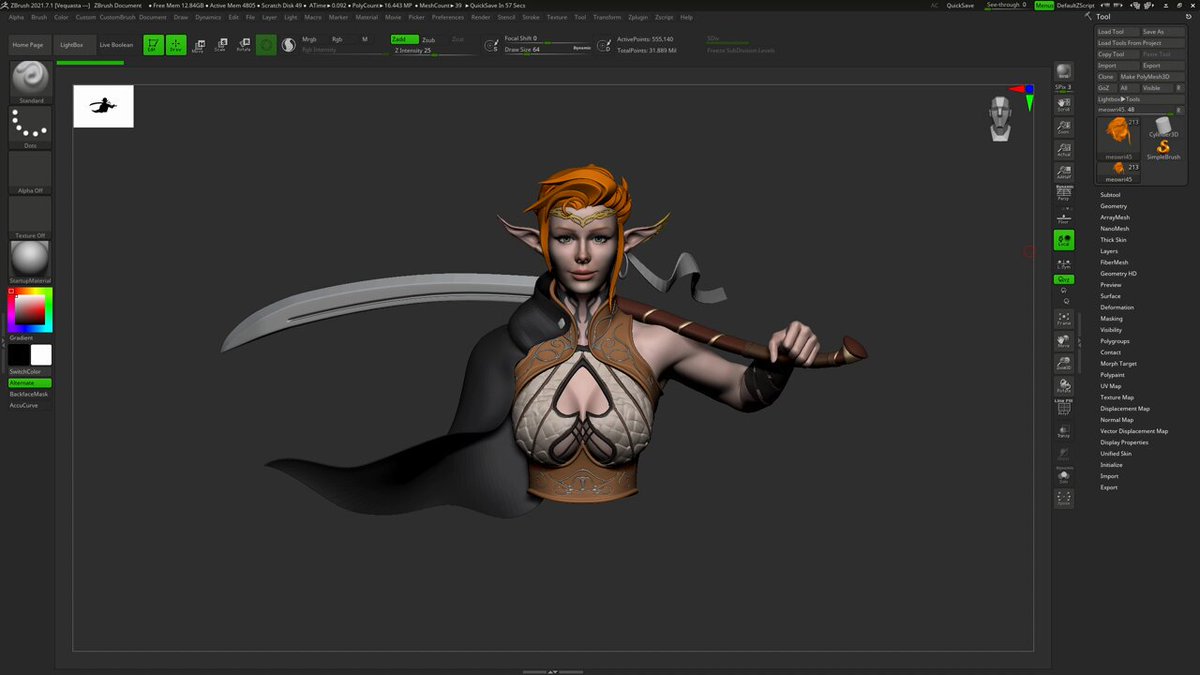Expand the Polypaint section
Image resolution: width=1200 pixels, height=675 pixels.
coord(1112,375)
